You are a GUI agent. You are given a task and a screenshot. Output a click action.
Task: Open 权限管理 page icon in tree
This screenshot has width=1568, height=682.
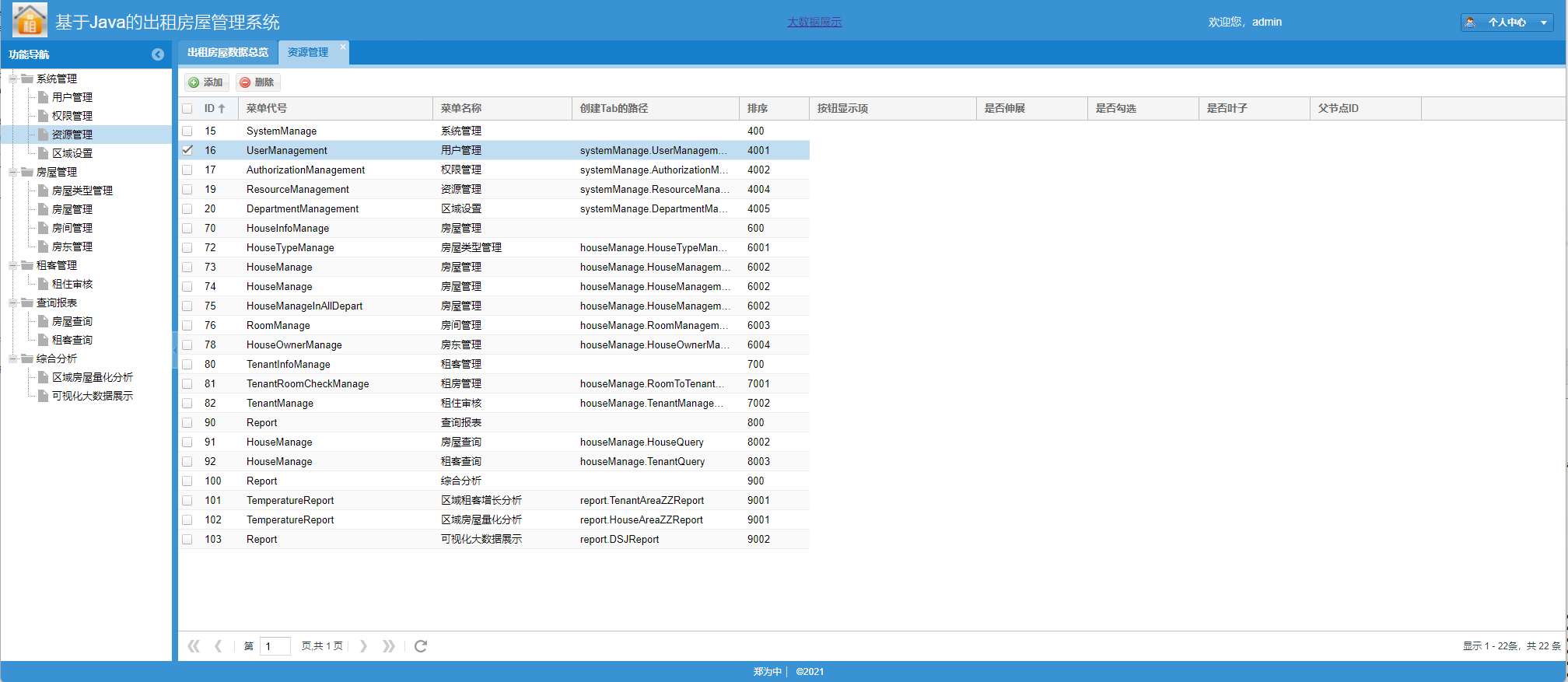coord(44,116)
